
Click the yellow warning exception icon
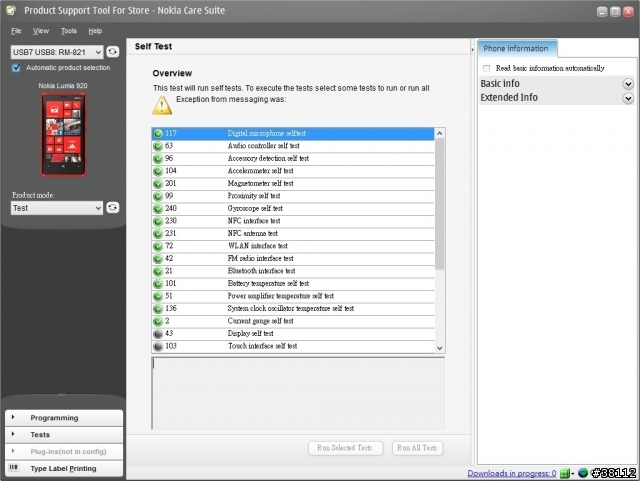[x=162, y=105]
